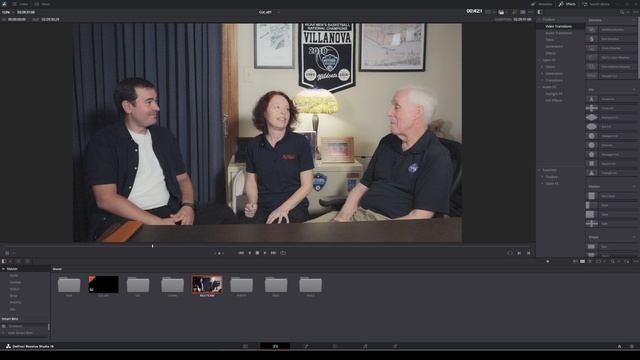Select the Cross Dissolve transition
This screenshot has height=360, width=640.
click(x=611, y=48)
